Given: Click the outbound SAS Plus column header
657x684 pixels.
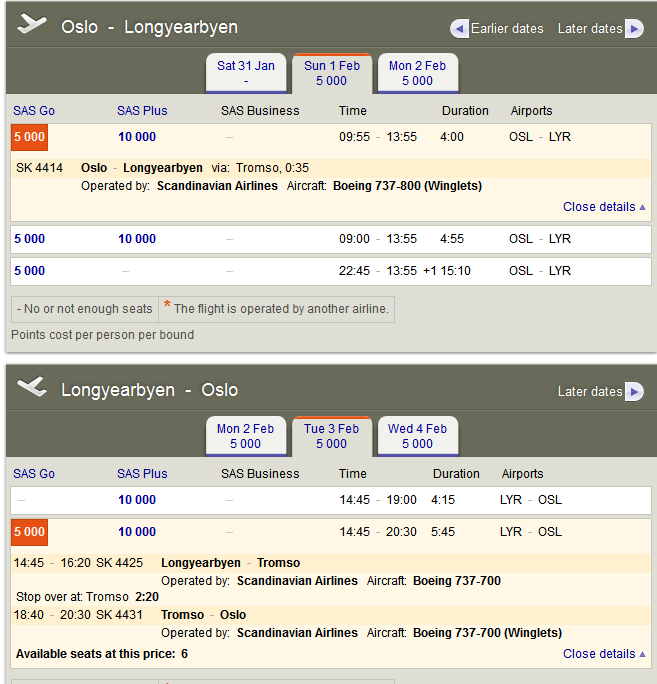Looking at the screenshot, I should click(142, 111).
